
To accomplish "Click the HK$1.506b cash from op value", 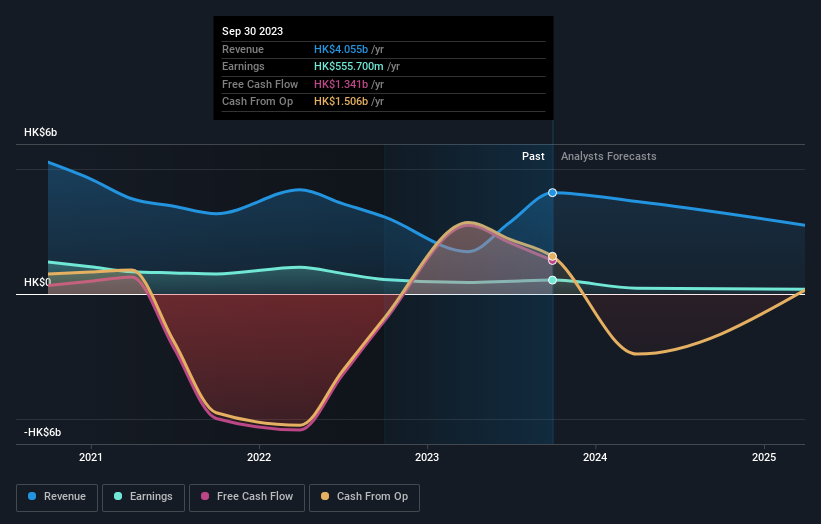I will click(341, 102).
